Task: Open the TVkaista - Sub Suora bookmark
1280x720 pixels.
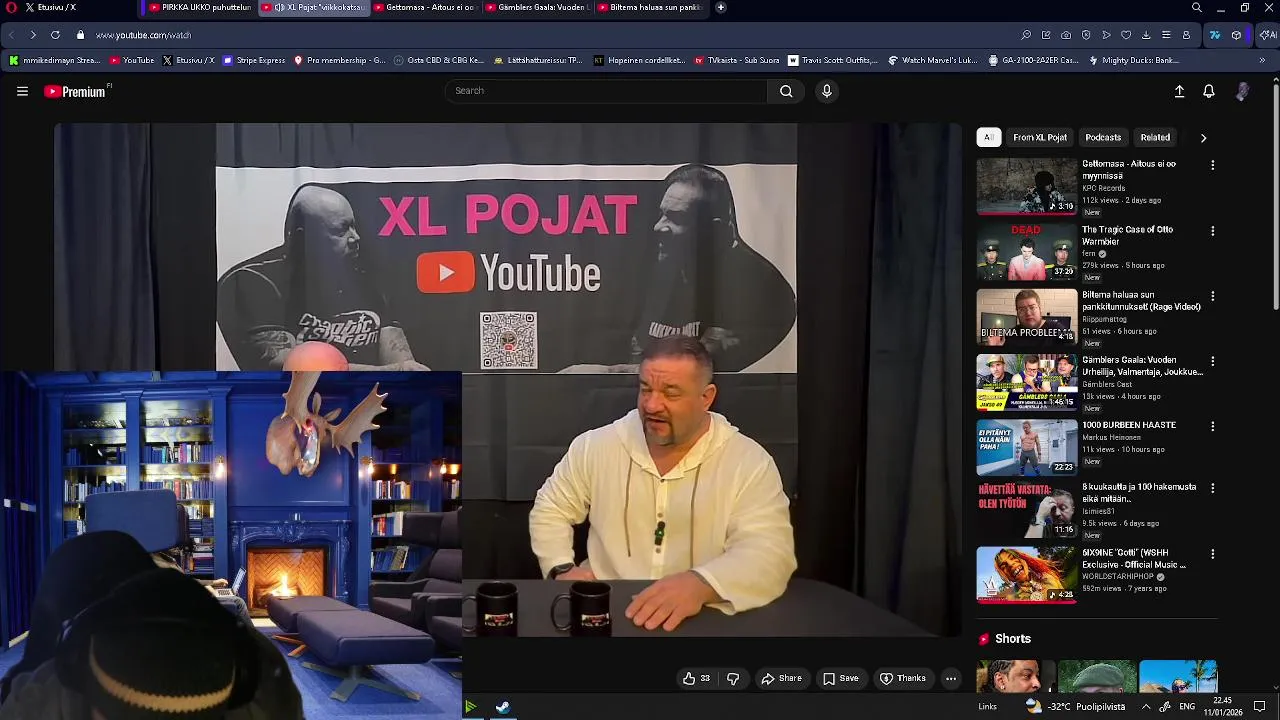Action: coord(736,60)
